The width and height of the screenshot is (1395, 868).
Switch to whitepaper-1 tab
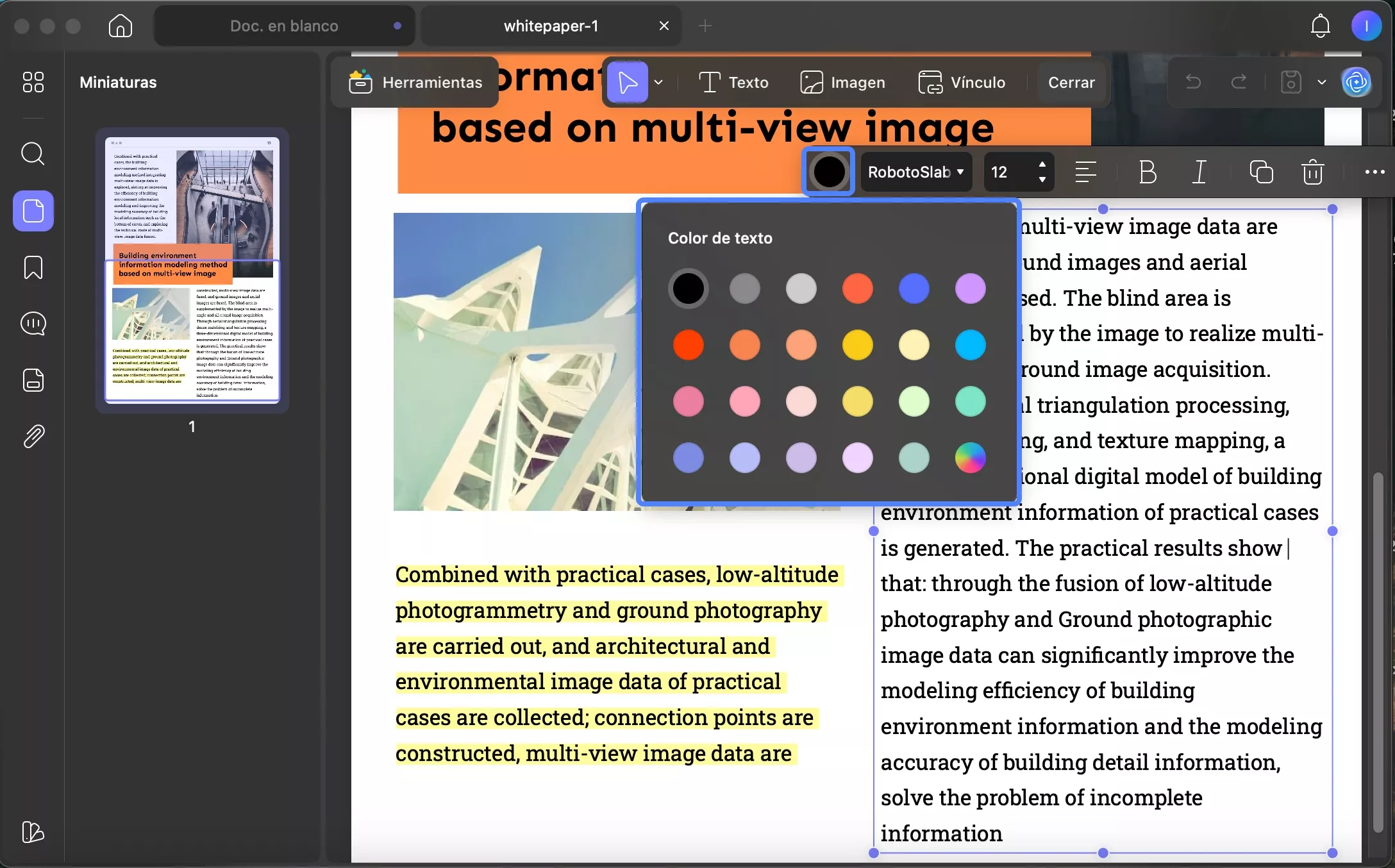(x=551, y=26)
